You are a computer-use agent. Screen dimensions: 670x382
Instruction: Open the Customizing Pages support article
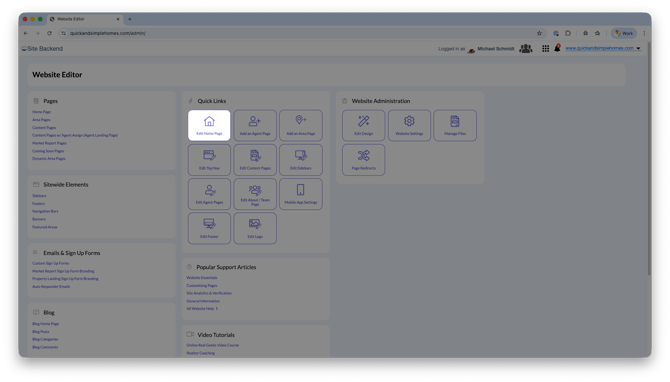click(x=202, y=285)
